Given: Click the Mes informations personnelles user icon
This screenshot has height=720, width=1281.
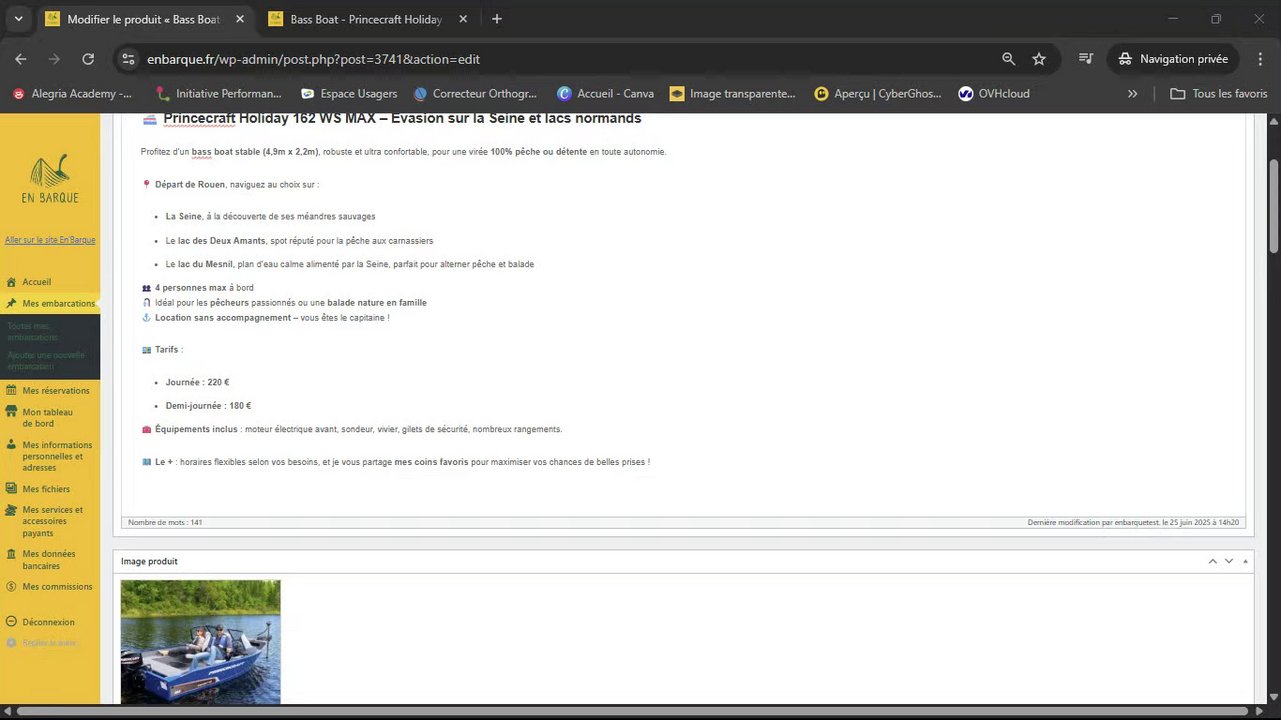Looking at the screenshot, I should pyautogui.click(x=12, y=445).
